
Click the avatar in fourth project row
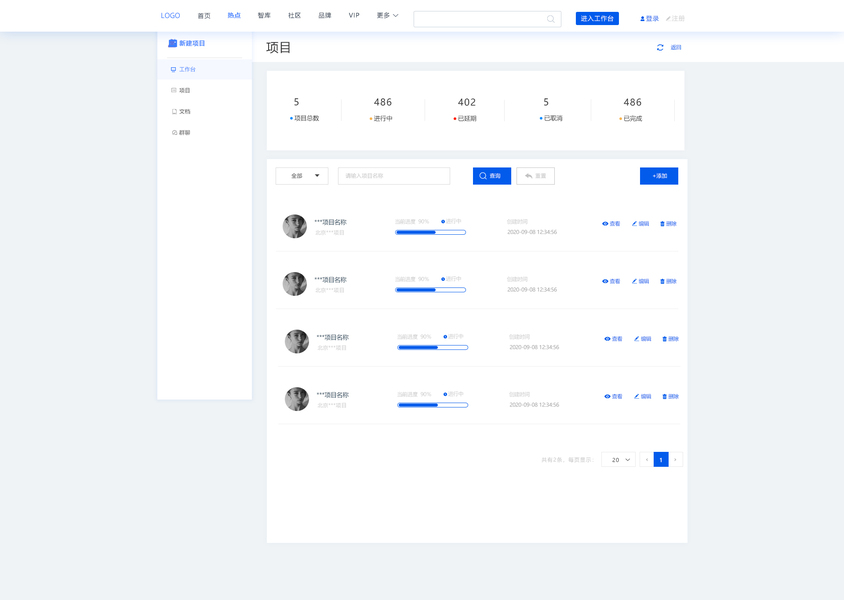click(297, 399)
